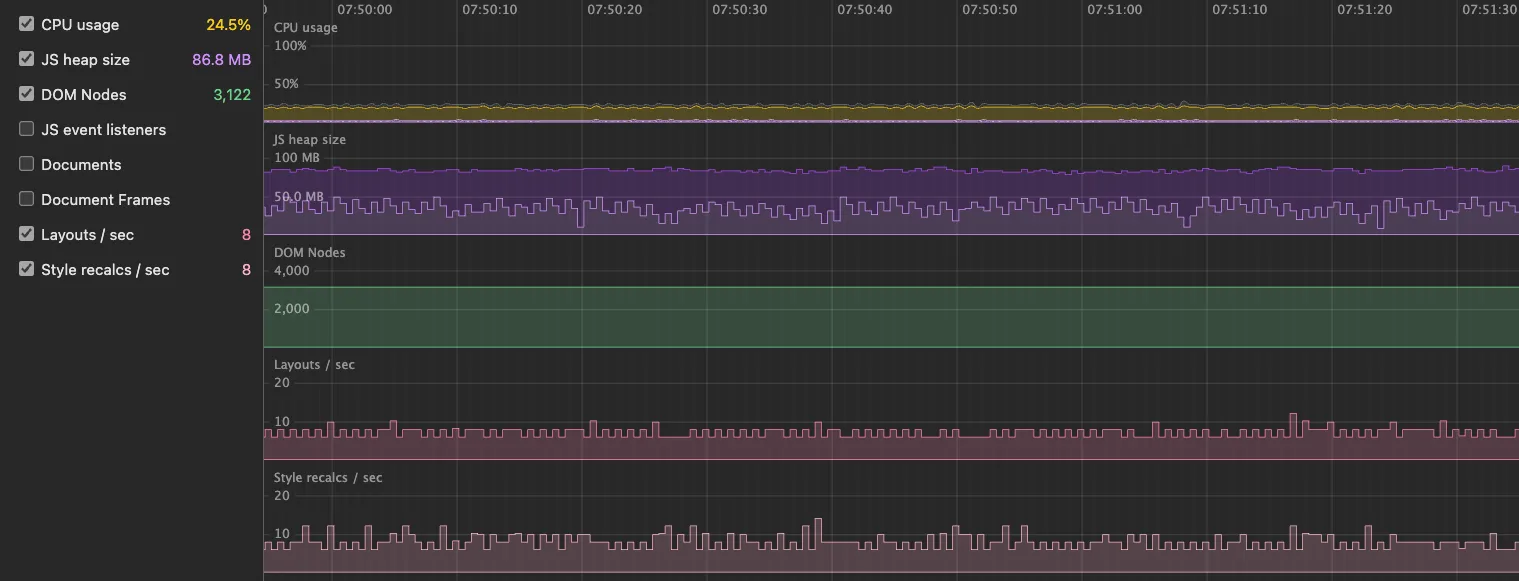Image resolution: width=1519 pixels, height=581 pixels.
Task: Click the 07:50:50 timeline marker
Action: click(990, 9)
